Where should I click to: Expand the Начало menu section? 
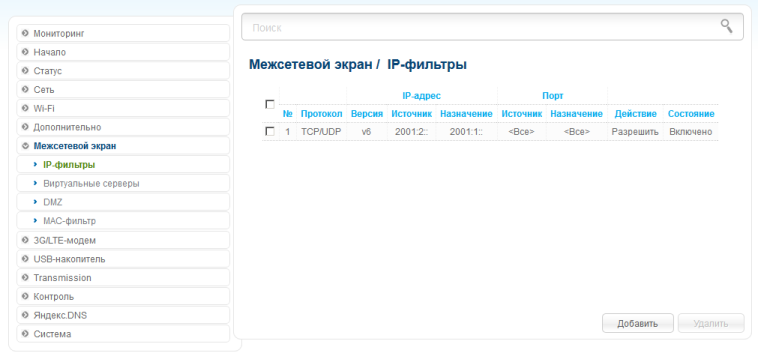point(123,52)
